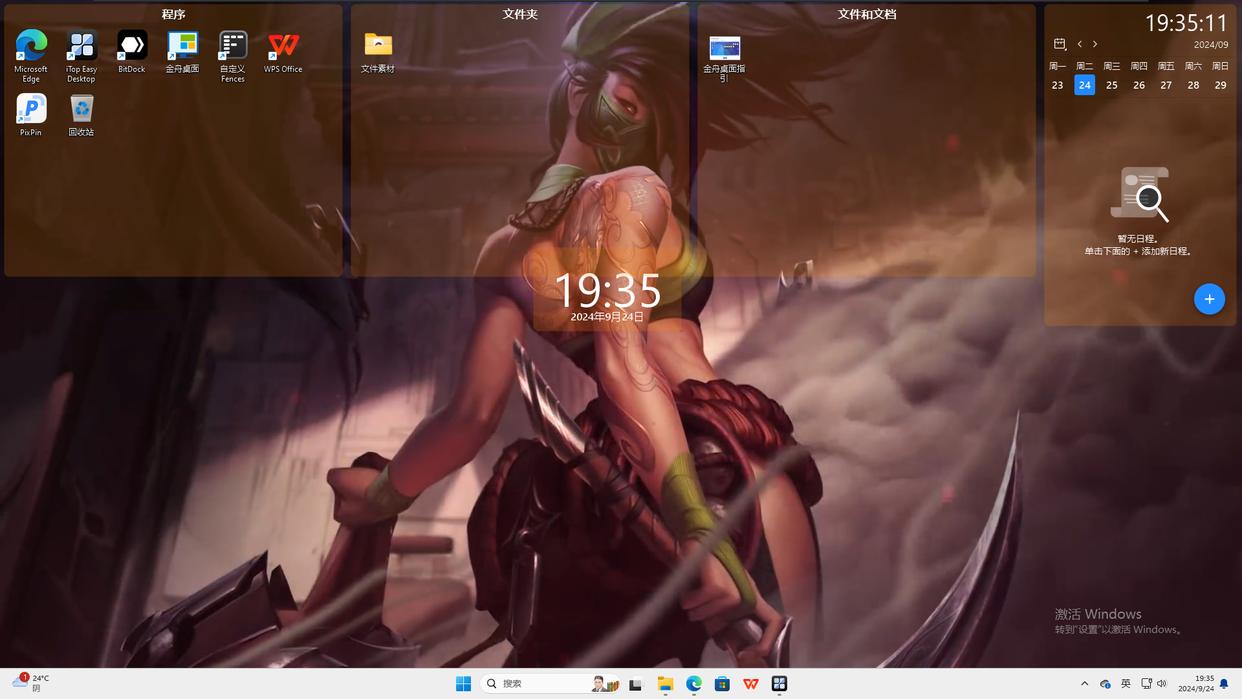Image resolution: width=1242 pixels, height=699 pixels.
Task: Select the WPS Office desktop icon
Action: tap(283, 46)
